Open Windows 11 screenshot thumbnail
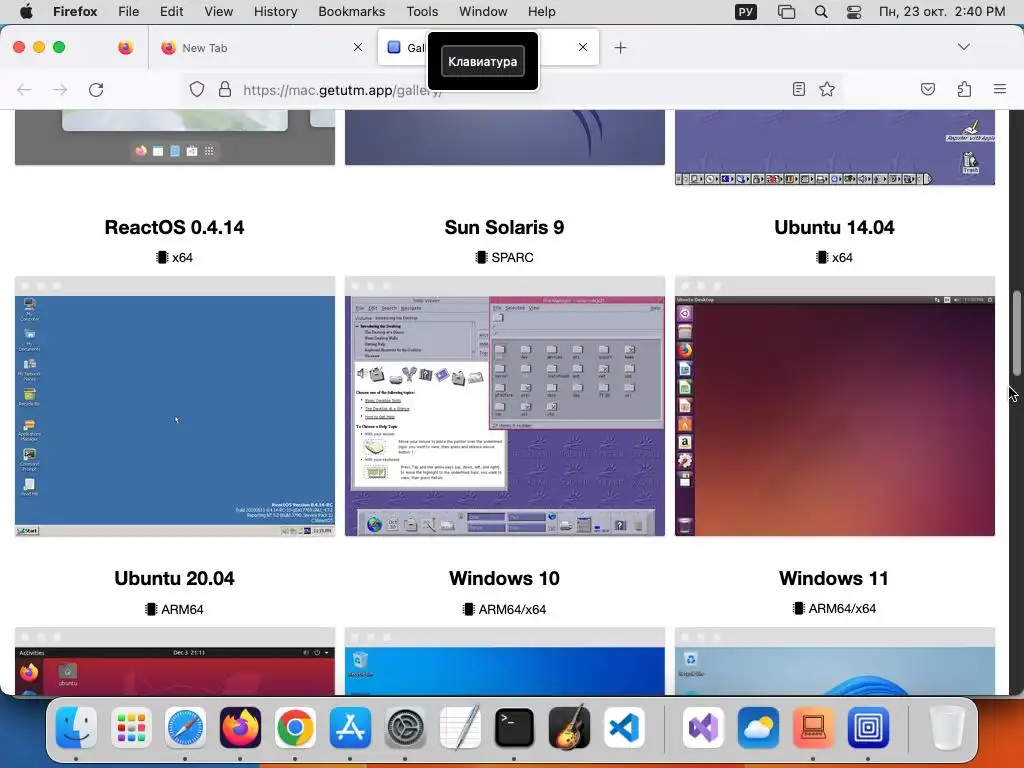This screenshot has width=1024, height=768. [835, 661]
